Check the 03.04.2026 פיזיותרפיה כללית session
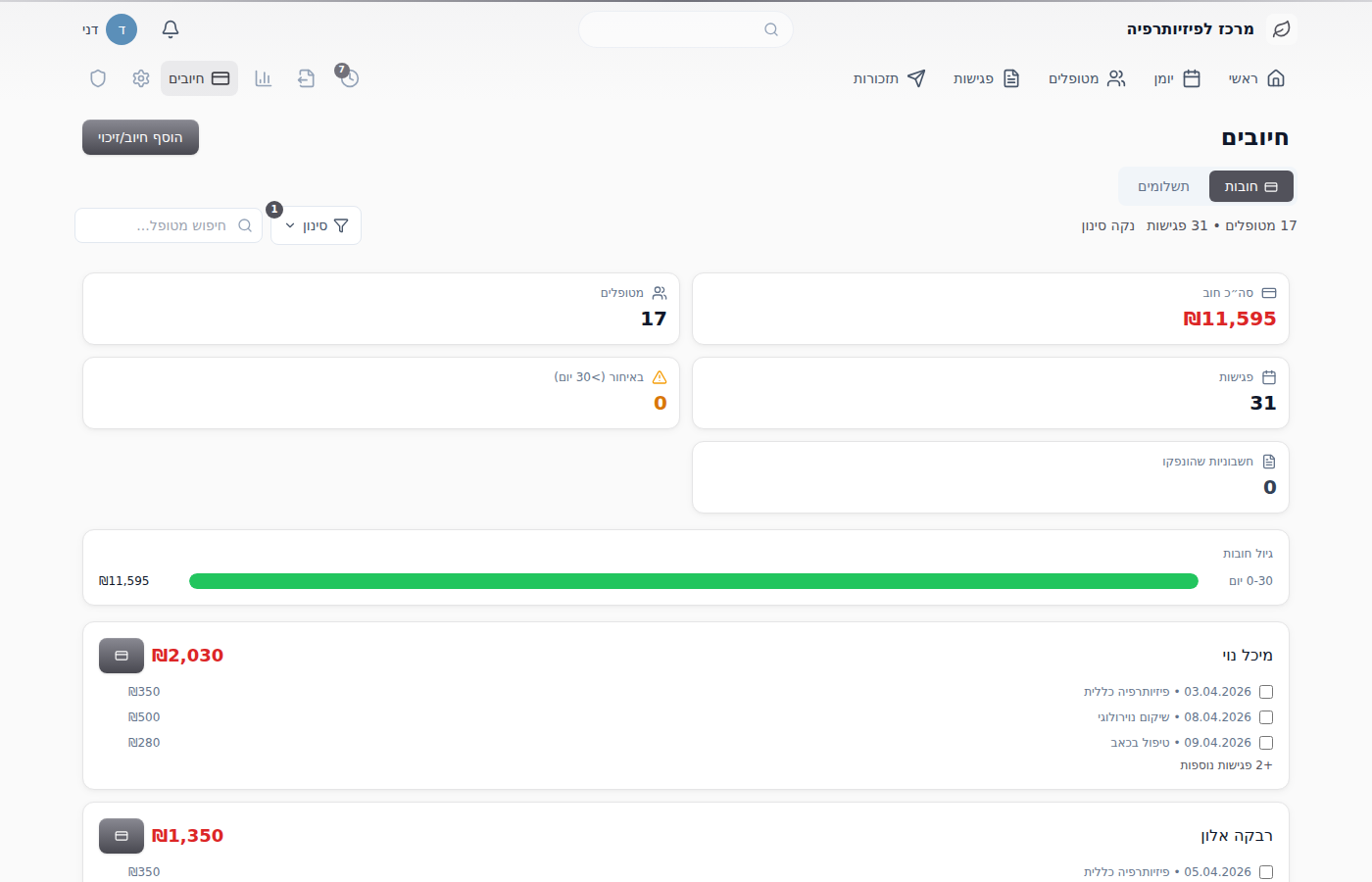 1266,692
